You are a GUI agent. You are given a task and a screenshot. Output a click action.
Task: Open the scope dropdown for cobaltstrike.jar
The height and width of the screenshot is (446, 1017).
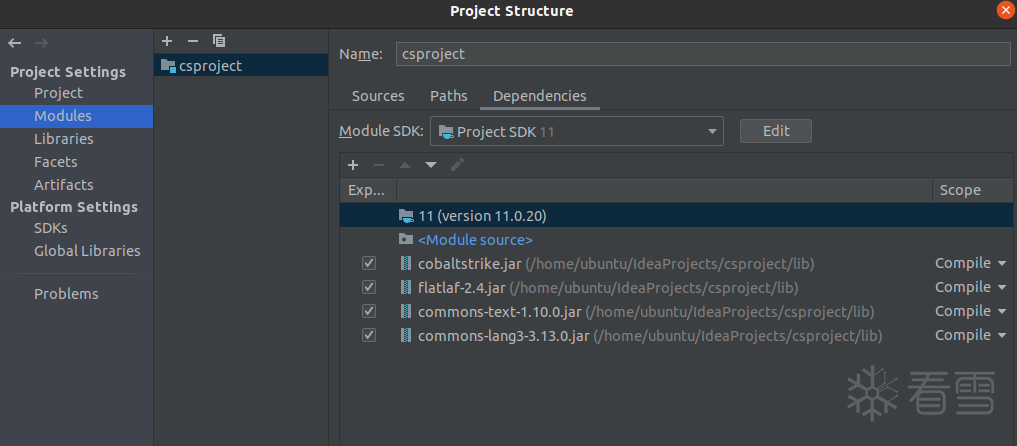970,264
